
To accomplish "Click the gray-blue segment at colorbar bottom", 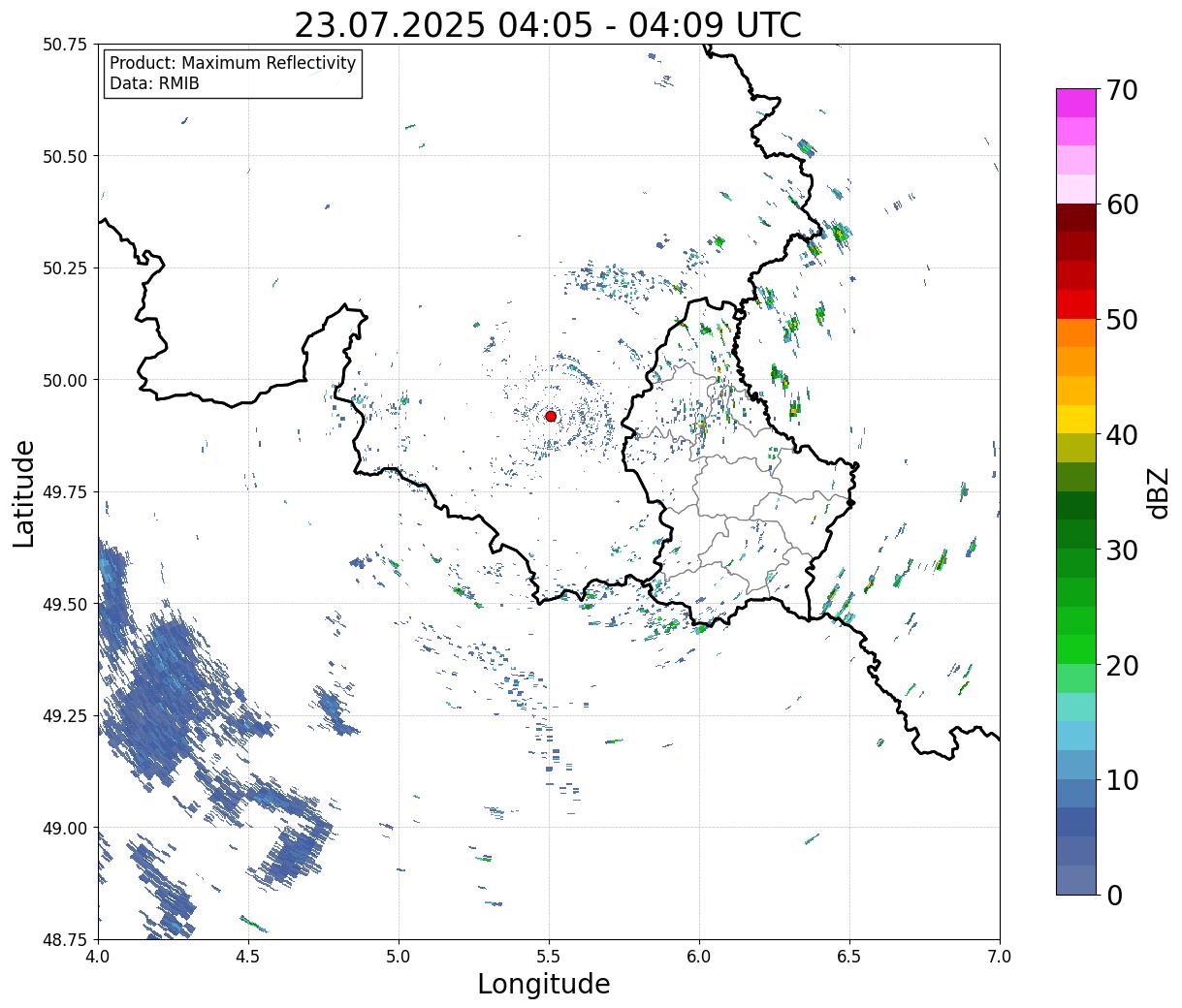I will point(1076,879).
